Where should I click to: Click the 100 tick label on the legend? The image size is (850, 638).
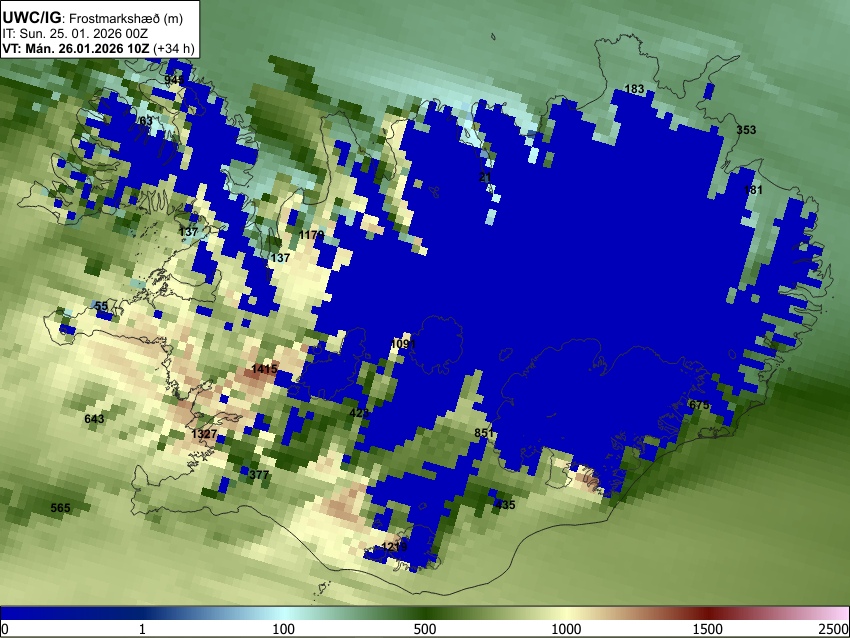pos(283,629)
